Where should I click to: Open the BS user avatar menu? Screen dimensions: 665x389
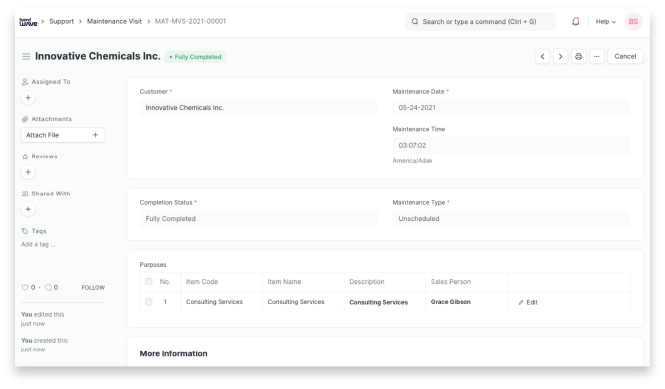coord(633,22)
